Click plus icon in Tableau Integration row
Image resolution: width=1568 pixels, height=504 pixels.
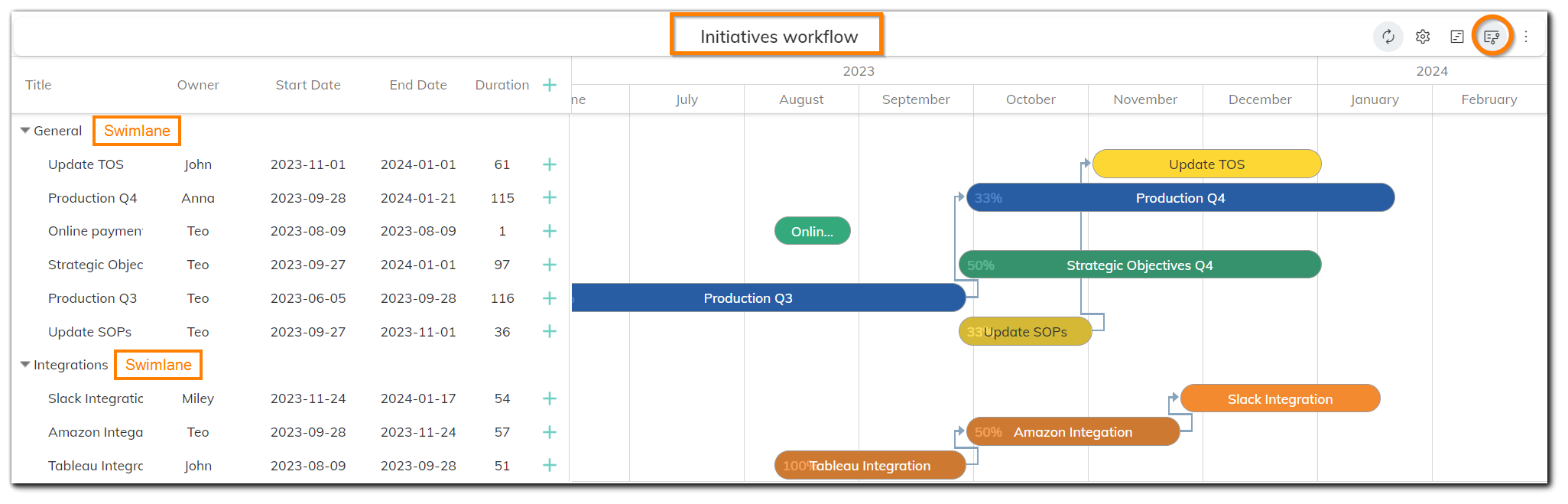[x=550, y=465]
